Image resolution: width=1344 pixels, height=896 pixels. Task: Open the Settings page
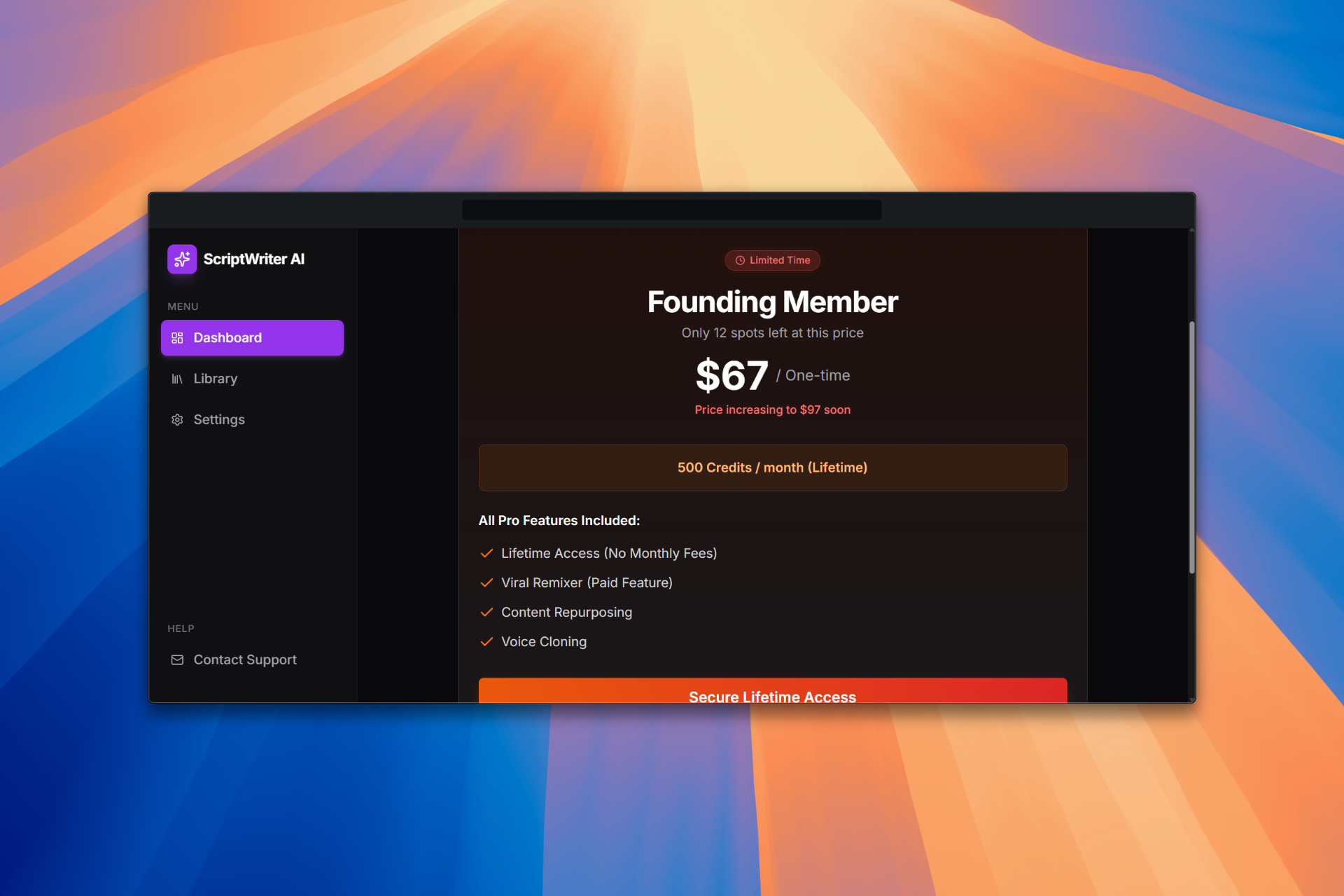pyautogui.click(x=219, y=419)
